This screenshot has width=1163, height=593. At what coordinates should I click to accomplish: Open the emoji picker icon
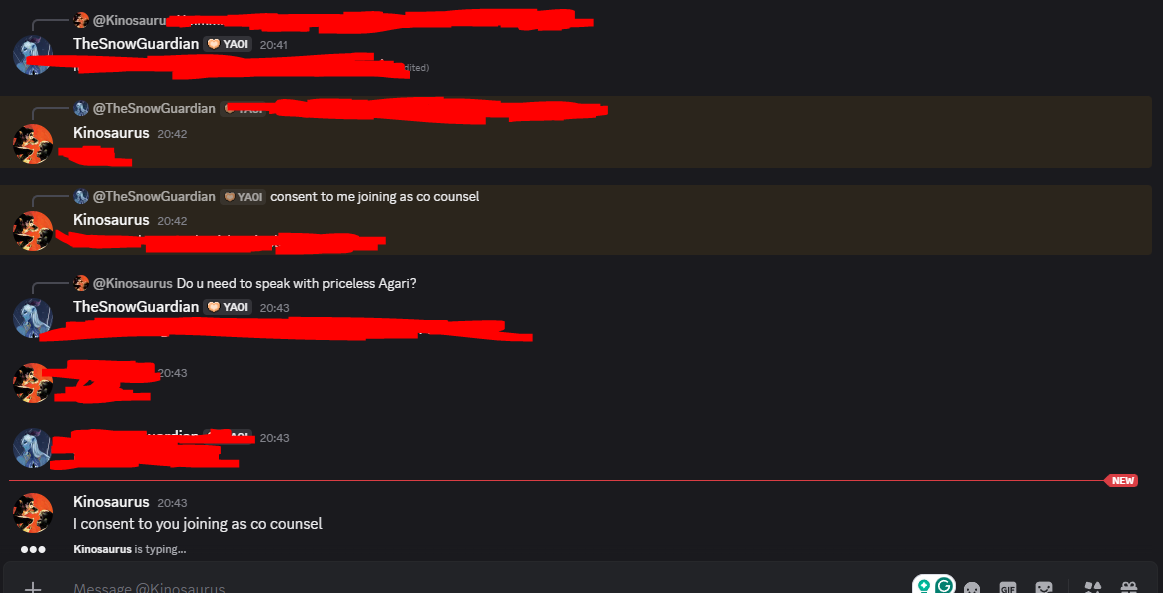972,588
